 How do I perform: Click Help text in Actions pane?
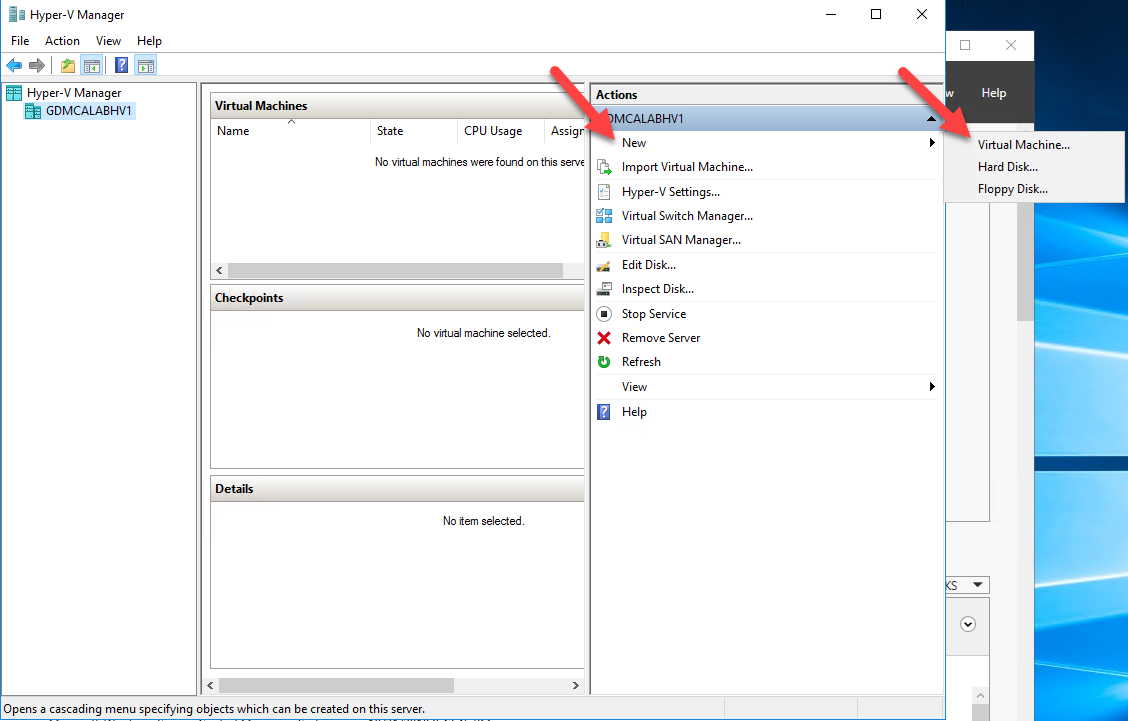634,412
